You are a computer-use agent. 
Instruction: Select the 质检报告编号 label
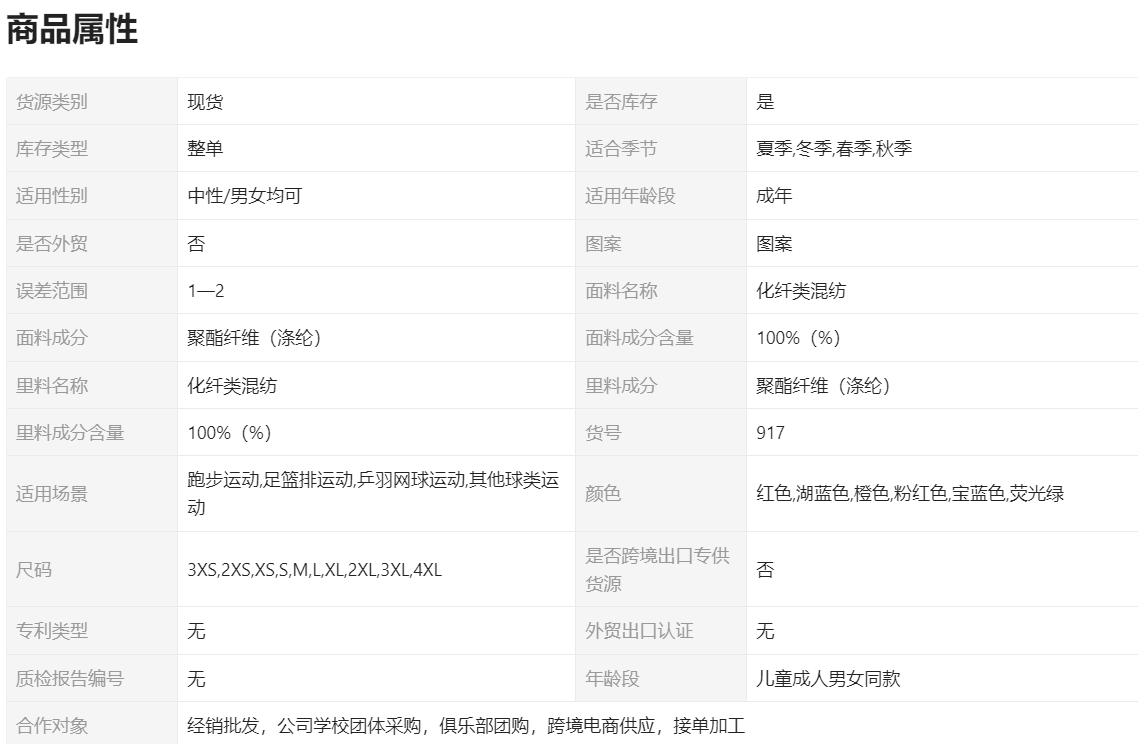[70, 679]
